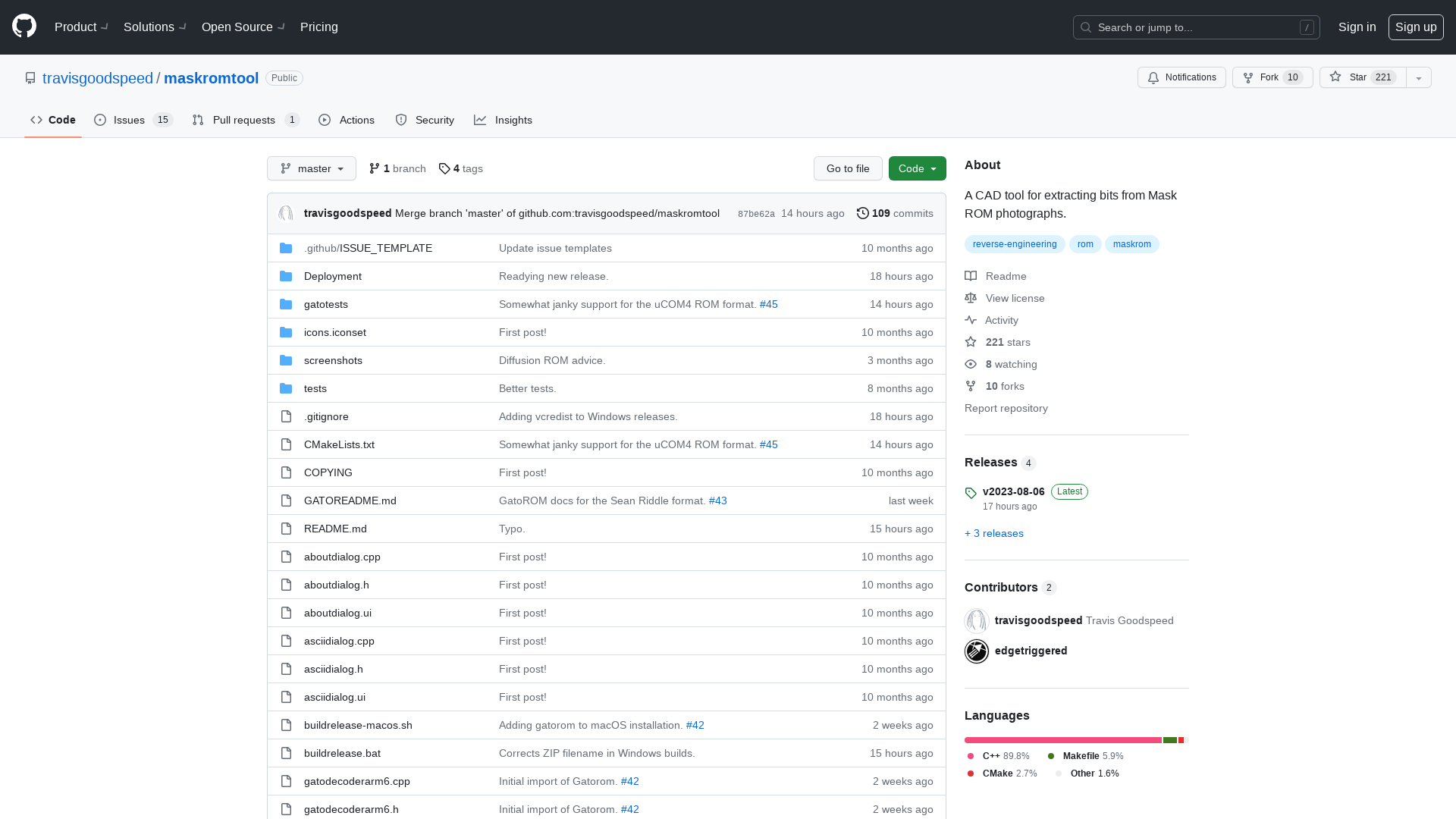Click the CMake language entry
Image resolution: width=1456 pixels, height=819 pixels.
tap(1002, 773)
